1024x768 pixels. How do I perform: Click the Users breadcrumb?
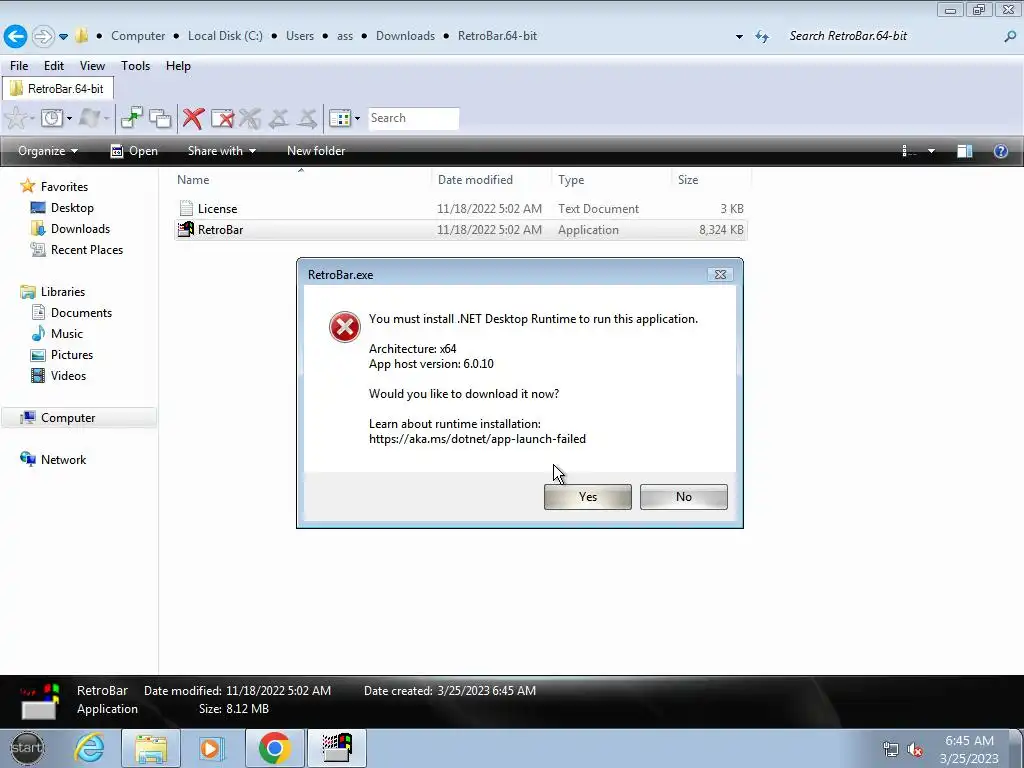coord(300,36)
